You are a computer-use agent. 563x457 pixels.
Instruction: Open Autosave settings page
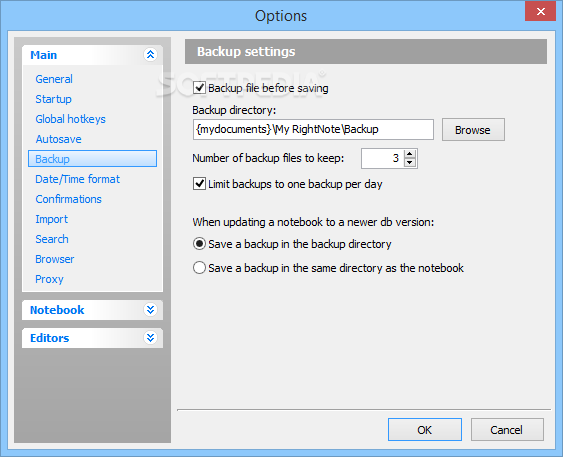click(x=59, y=139)
